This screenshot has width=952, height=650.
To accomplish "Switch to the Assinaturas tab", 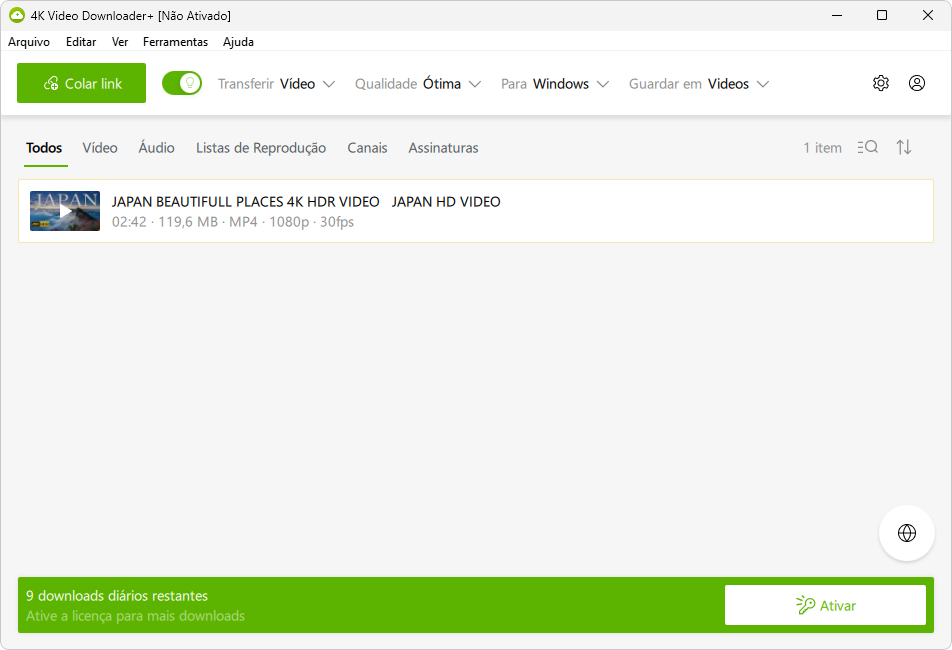I will [443, 147].
